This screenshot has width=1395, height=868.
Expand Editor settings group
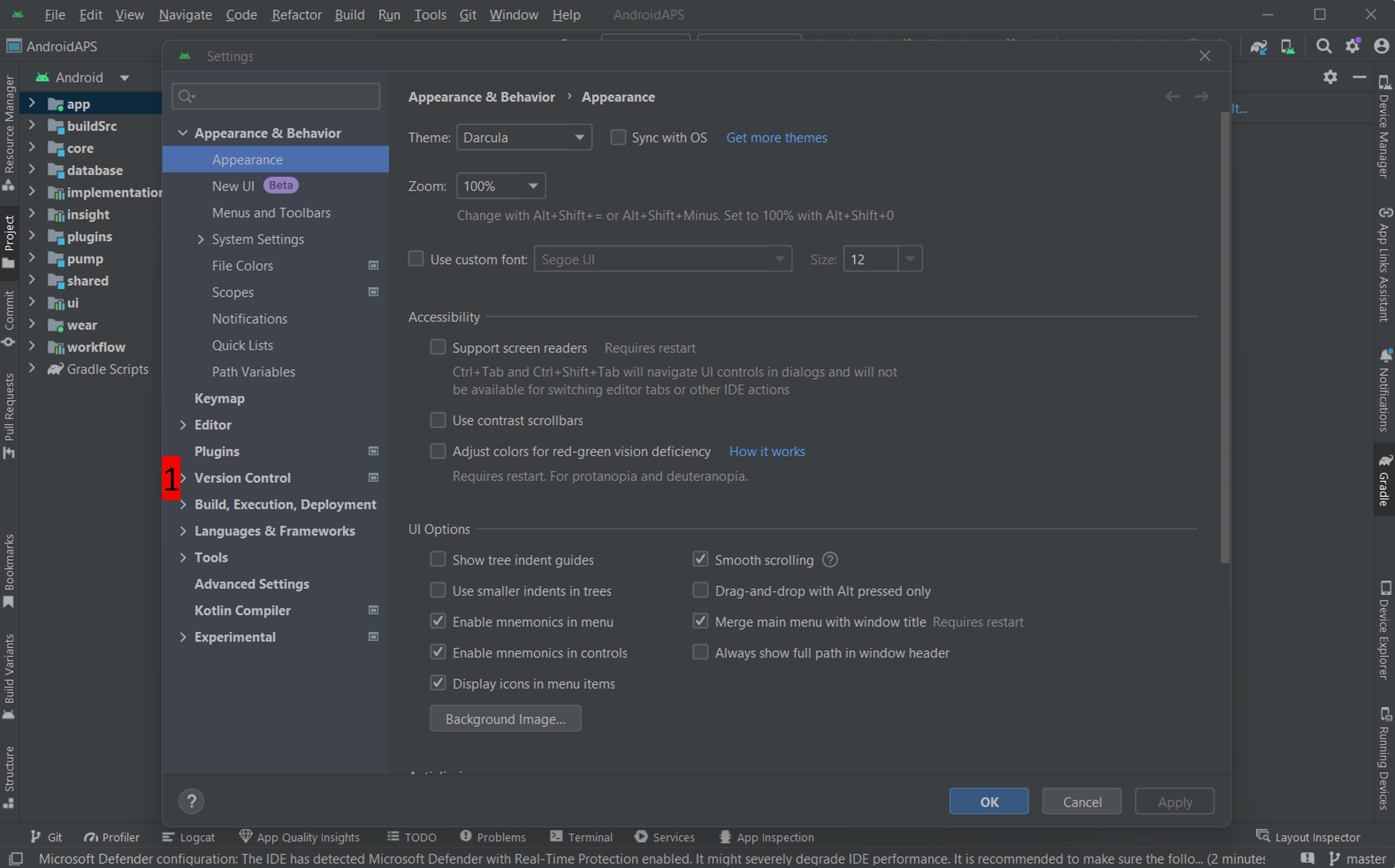(182, 425)
